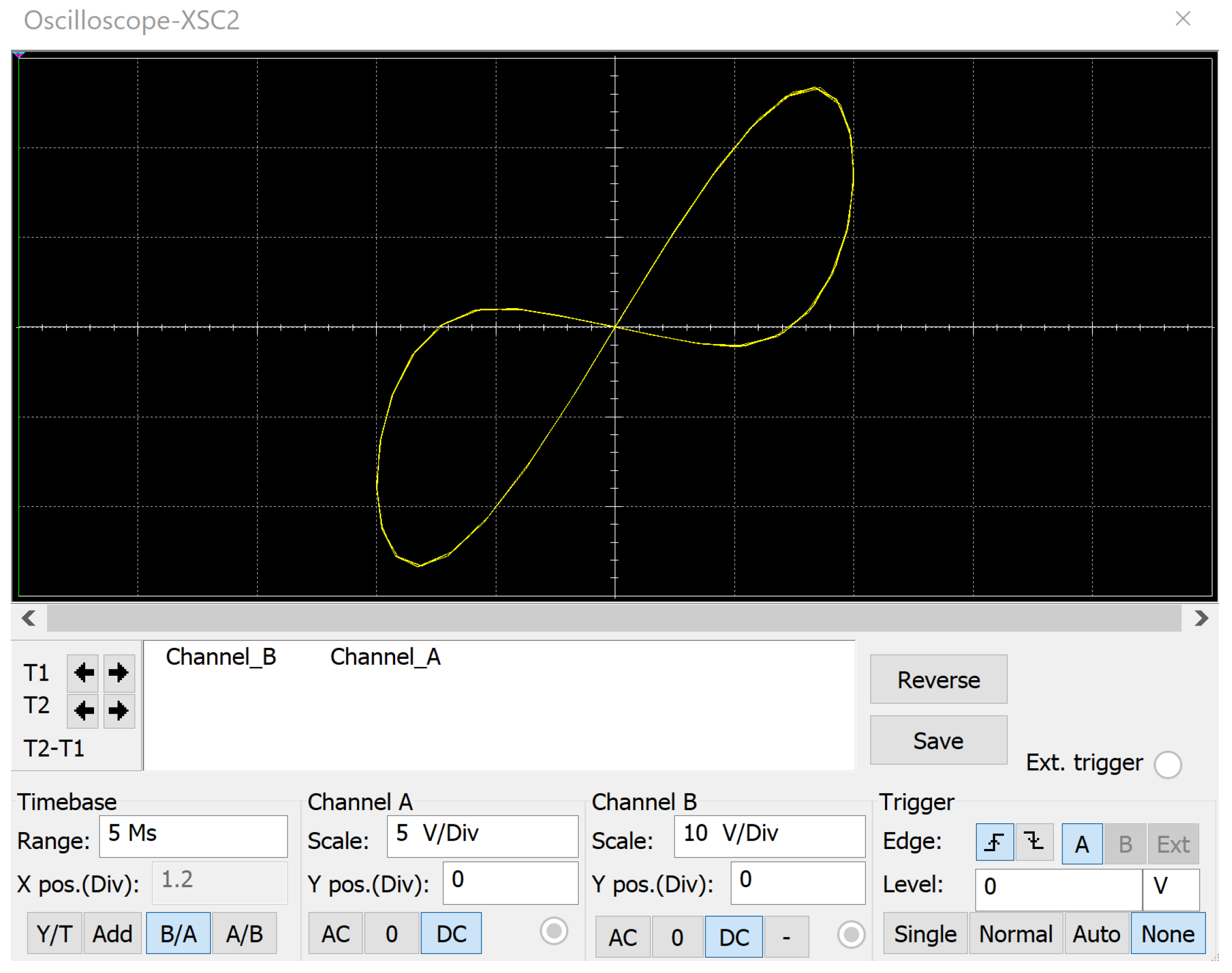The image size is (1232, 973).
Task: Click the Timebase Range field
Action: click(x=193, y=836)
